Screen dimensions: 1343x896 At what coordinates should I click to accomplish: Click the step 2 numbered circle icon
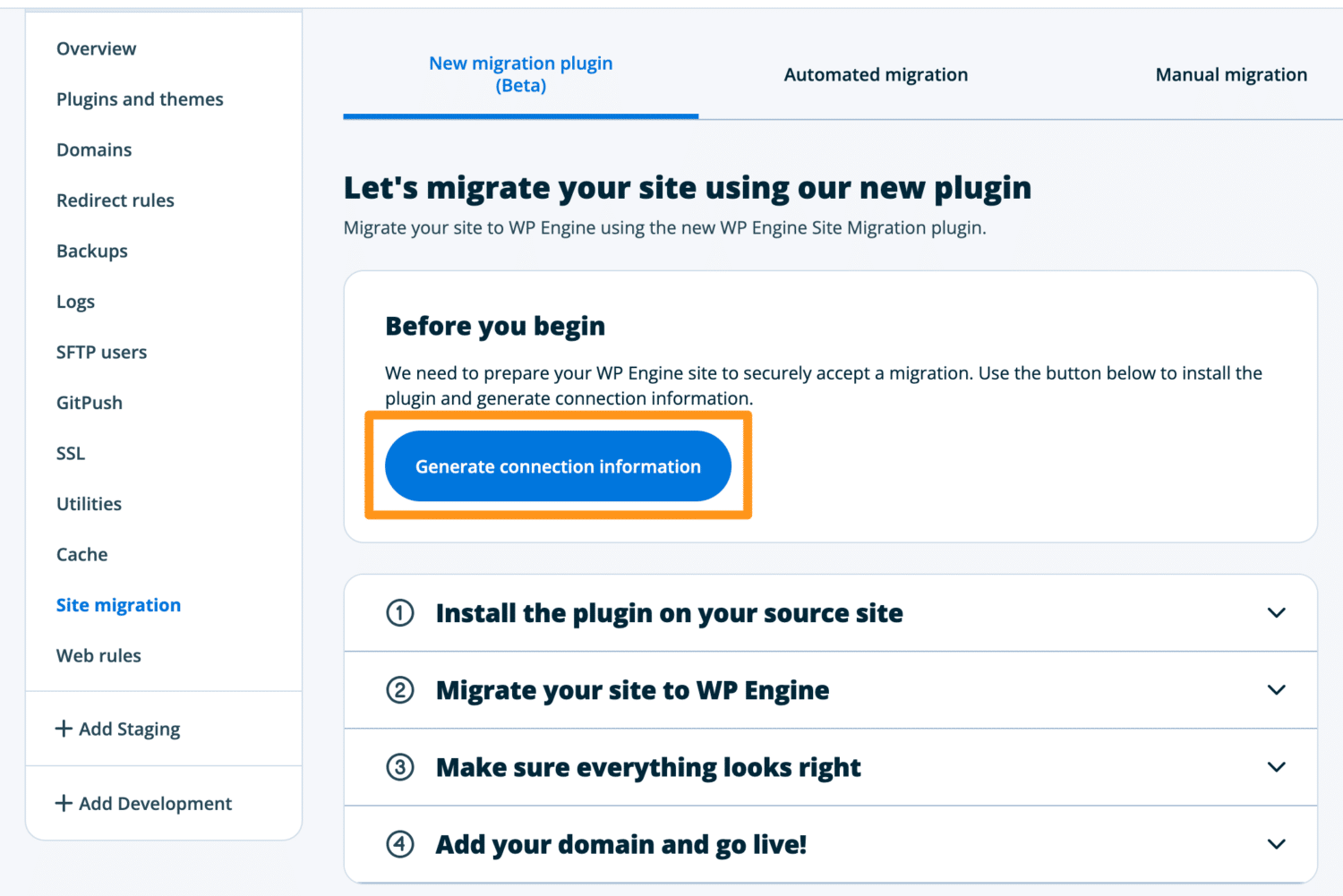tap(399, 690)
